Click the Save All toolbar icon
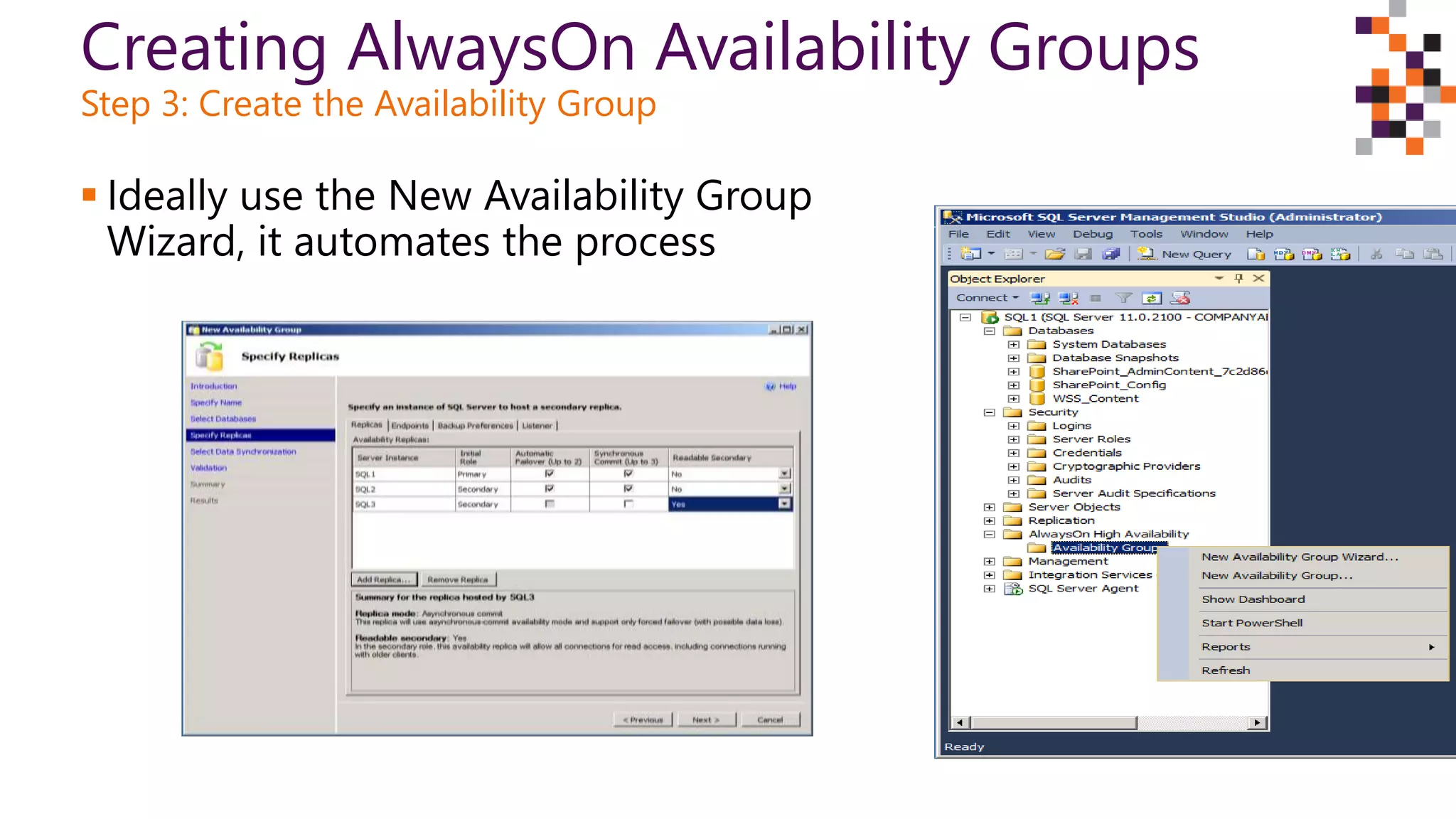 [1111, 254]
